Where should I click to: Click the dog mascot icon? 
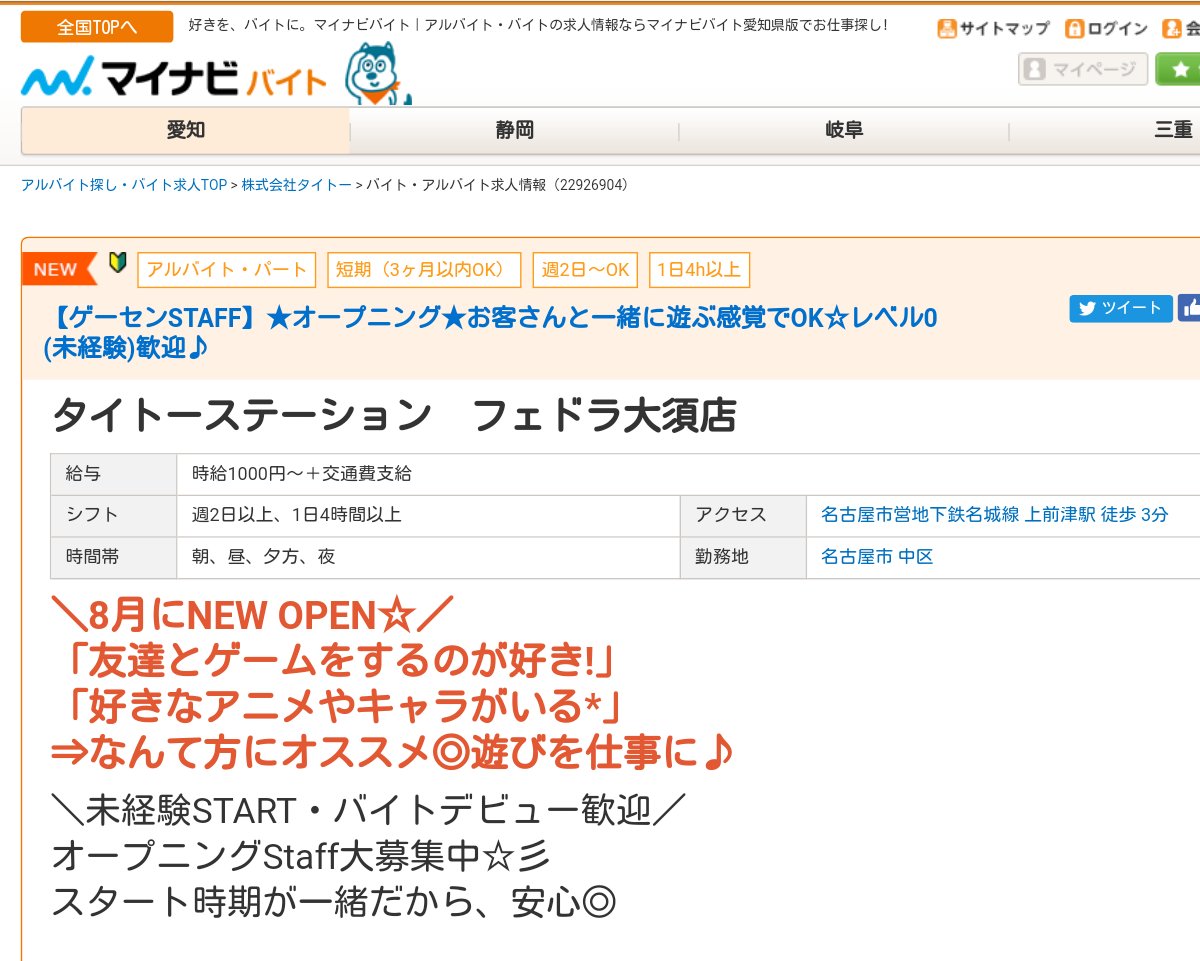coord(378,74)
